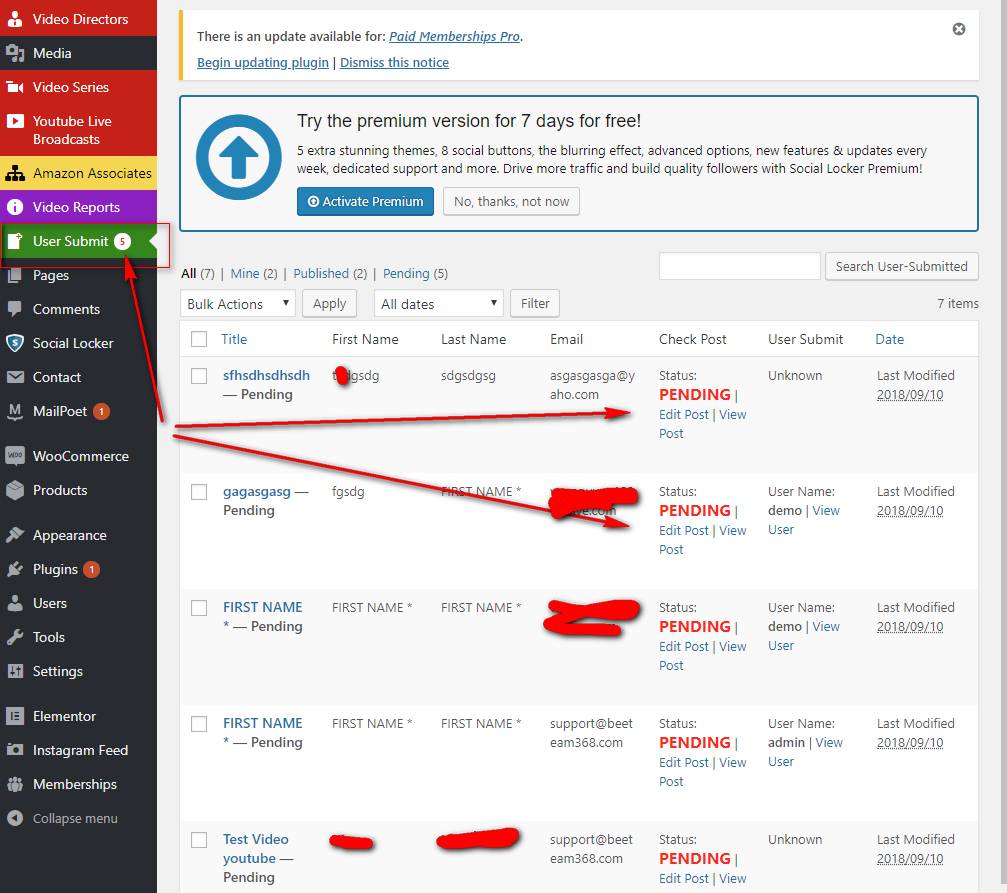
Task: Click the Instagram Feed camera icon
Action: tap(15, 750)
